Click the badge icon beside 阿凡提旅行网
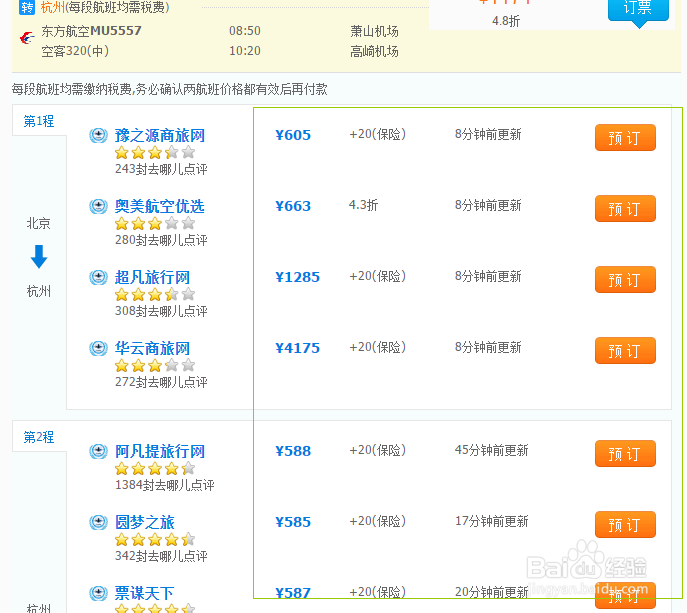The width and height of the screenshot is (687, 613). [98, 451]
